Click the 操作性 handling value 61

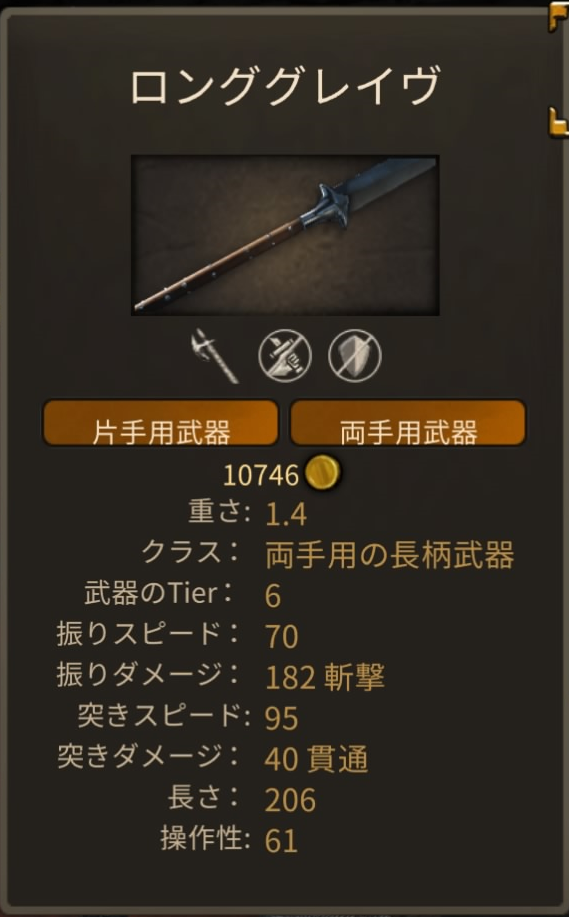[281, 840]
